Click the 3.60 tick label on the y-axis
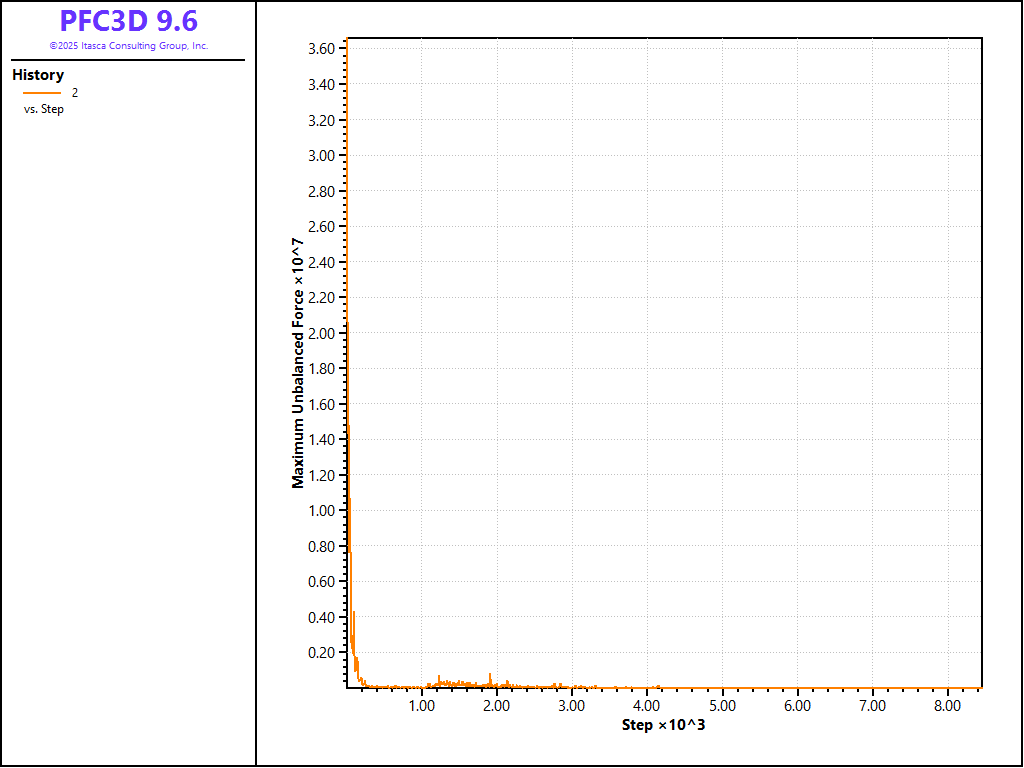Screen dimensions: 1024x768 pos(321,49)
